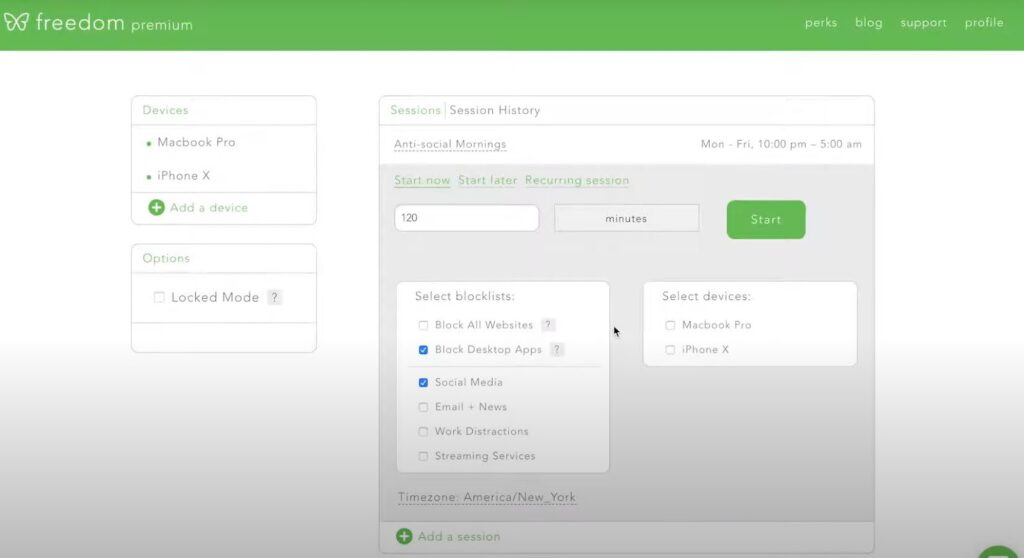Expand the Anti-social Mornings session
1024x558 pixels.
tap(450, 144)
